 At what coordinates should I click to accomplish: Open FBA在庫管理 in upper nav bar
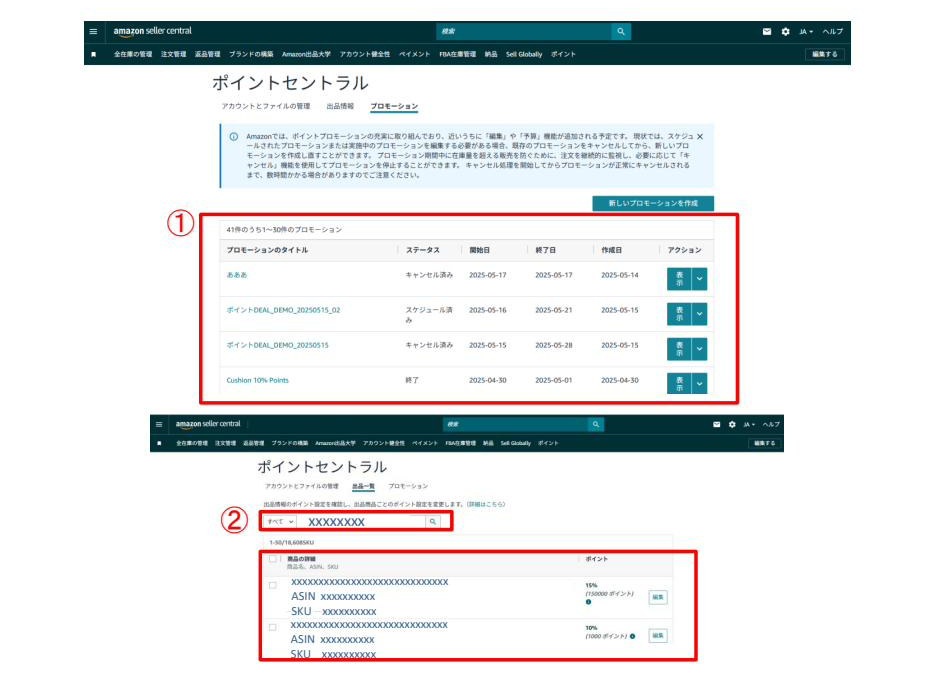[x=458, y=54]
